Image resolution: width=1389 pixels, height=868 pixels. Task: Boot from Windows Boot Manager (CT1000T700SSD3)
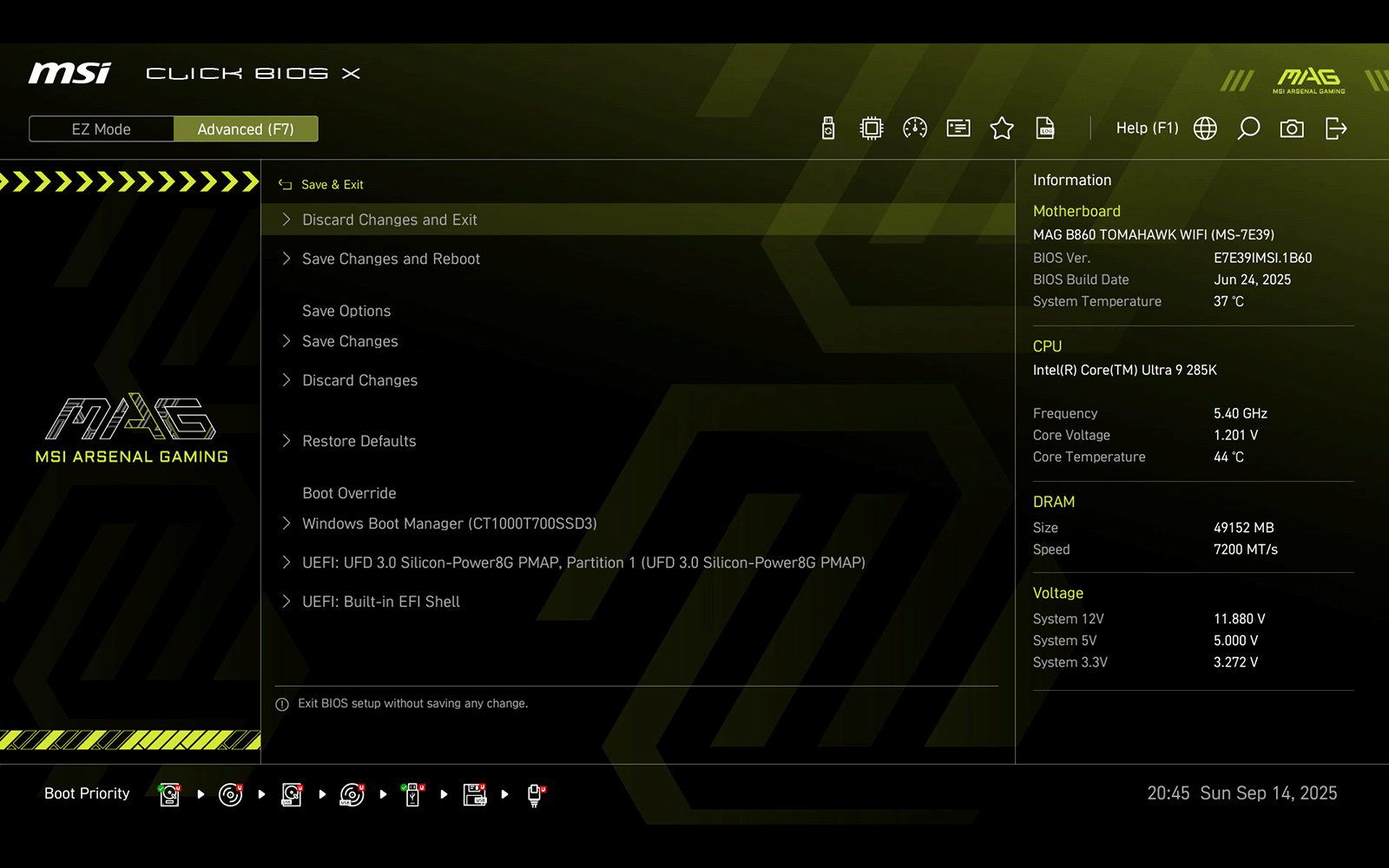(x=638, y=523)
